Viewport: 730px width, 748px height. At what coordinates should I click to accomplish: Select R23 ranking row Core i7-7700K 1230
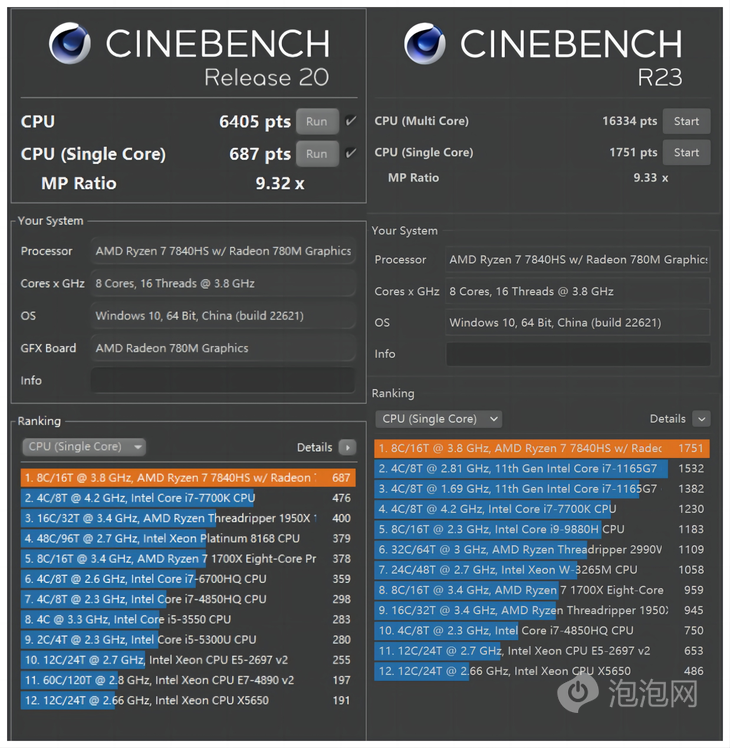[x=542, y=509]
